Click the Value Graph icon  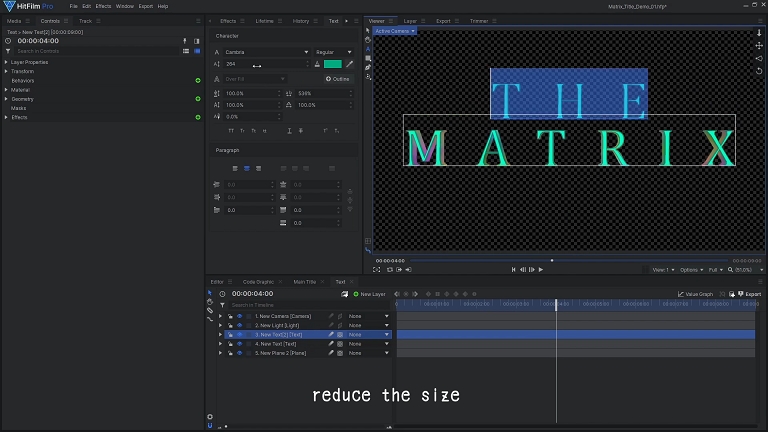(680, 294)
